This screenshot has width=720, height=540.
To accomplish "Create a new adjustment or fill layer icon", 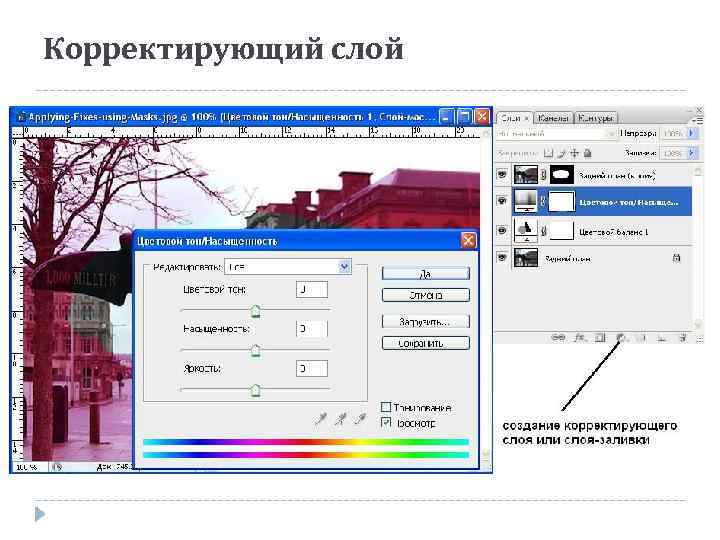I will pyautogui.click(x=621, y=337).
